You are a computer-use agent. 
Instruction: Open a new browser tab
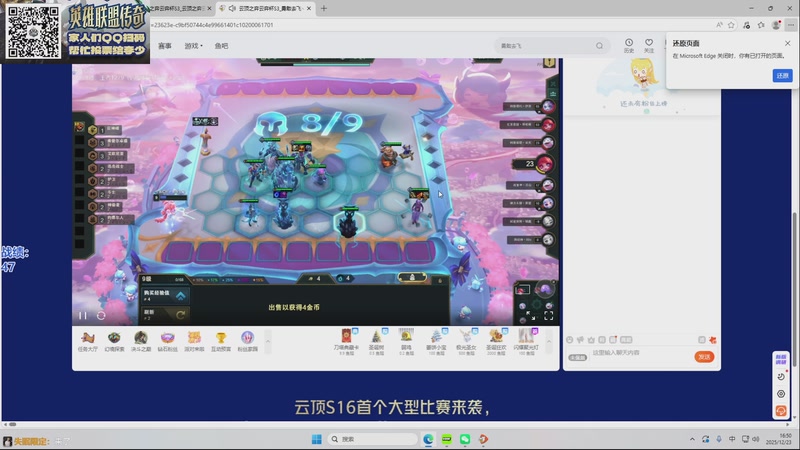(x=323, y=8)
